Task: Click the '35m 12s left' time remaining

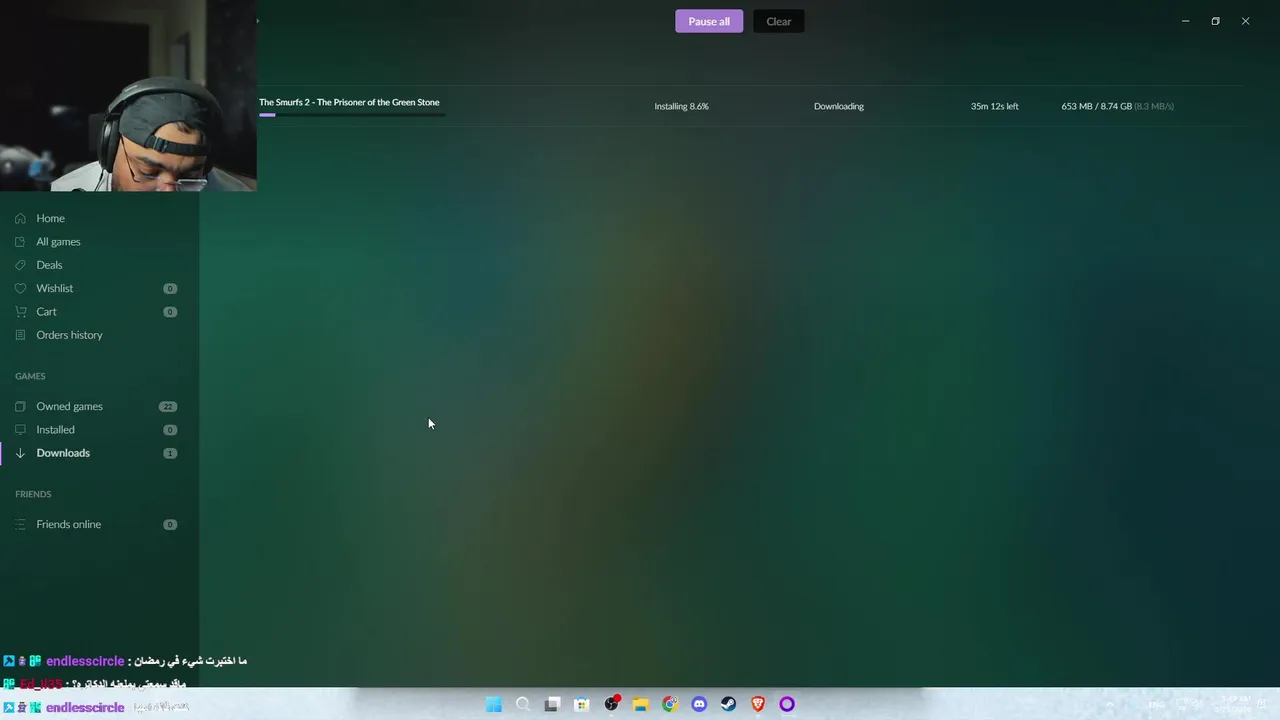Action: pyautogui.click(x=994, y=106)
